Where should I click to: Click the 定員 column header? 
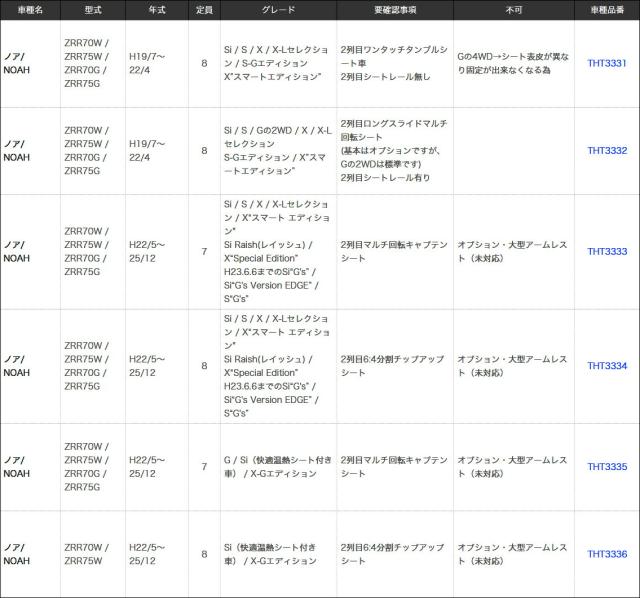(204, 10)
